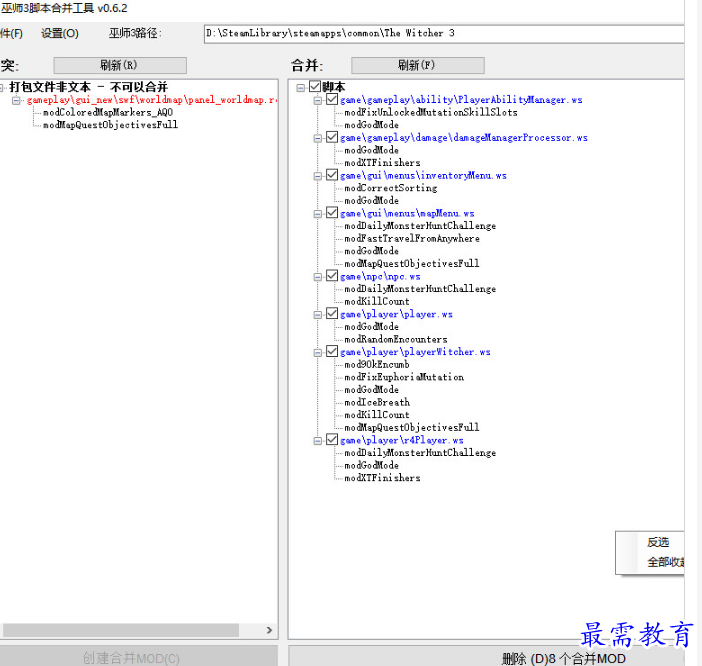Select modMapQuestObjectivesFull under panel_worldmap
Screen dimensions: 702x666
(x=110, y=125)
